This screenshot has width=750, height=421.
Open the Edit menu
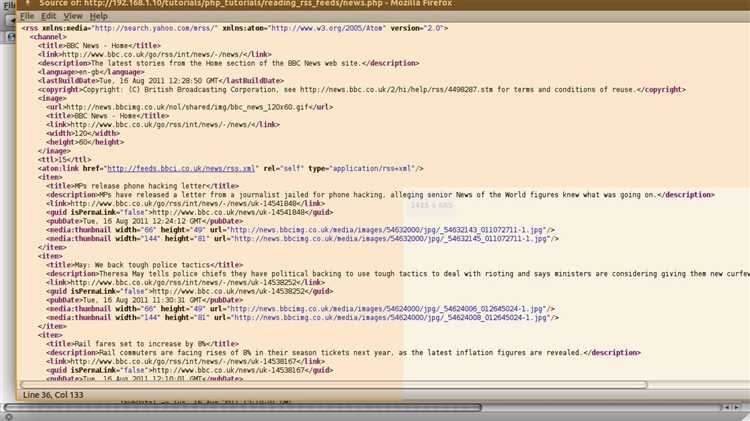48,16
